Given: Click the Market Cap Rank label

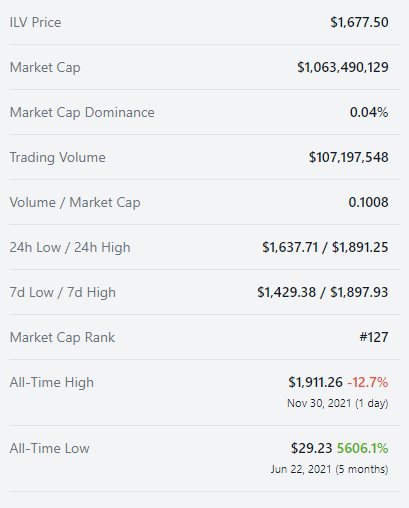Looking at the screenshot, I should pyautogui.click(x=62, y=337).
